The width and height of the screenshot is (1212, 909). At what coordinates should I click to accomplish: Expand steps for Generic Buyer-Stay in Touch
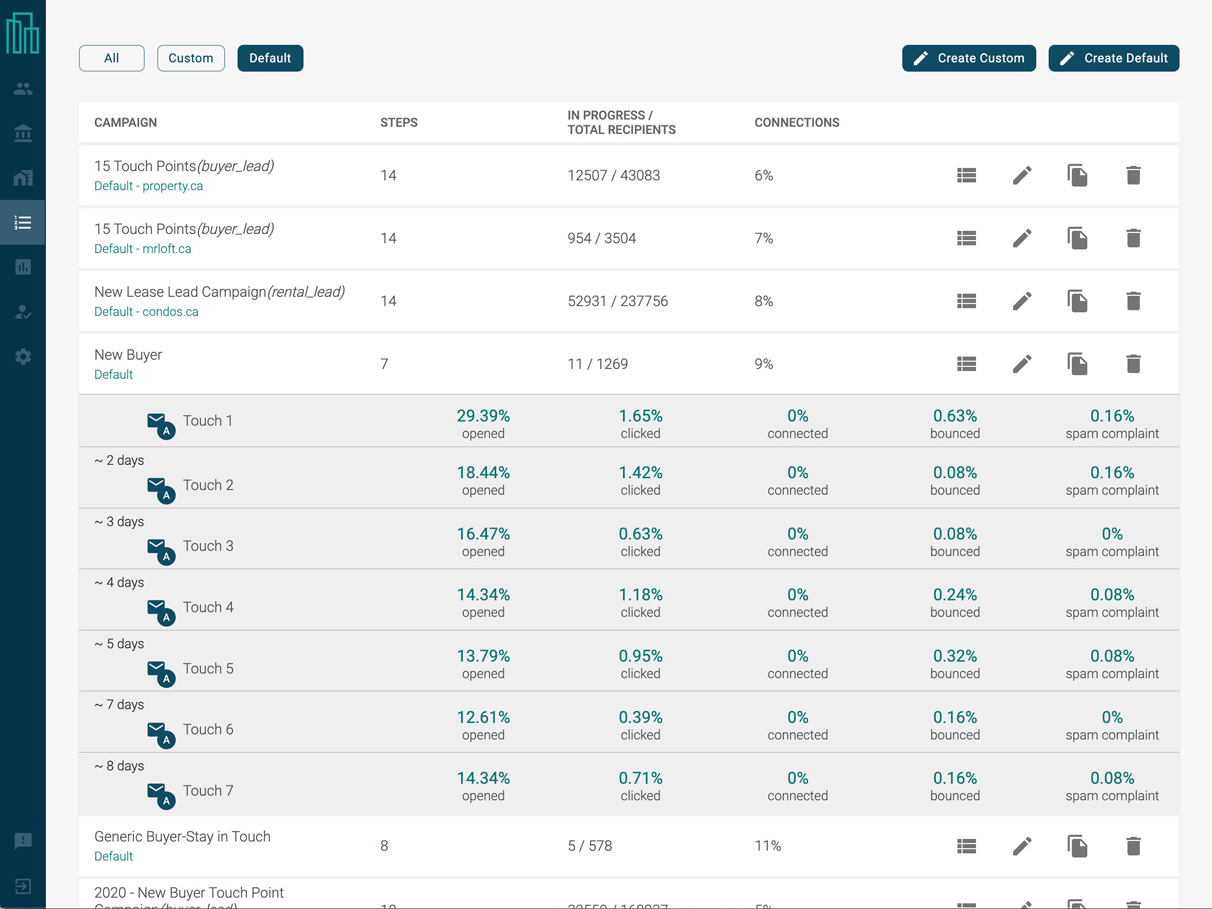[966, 846]
